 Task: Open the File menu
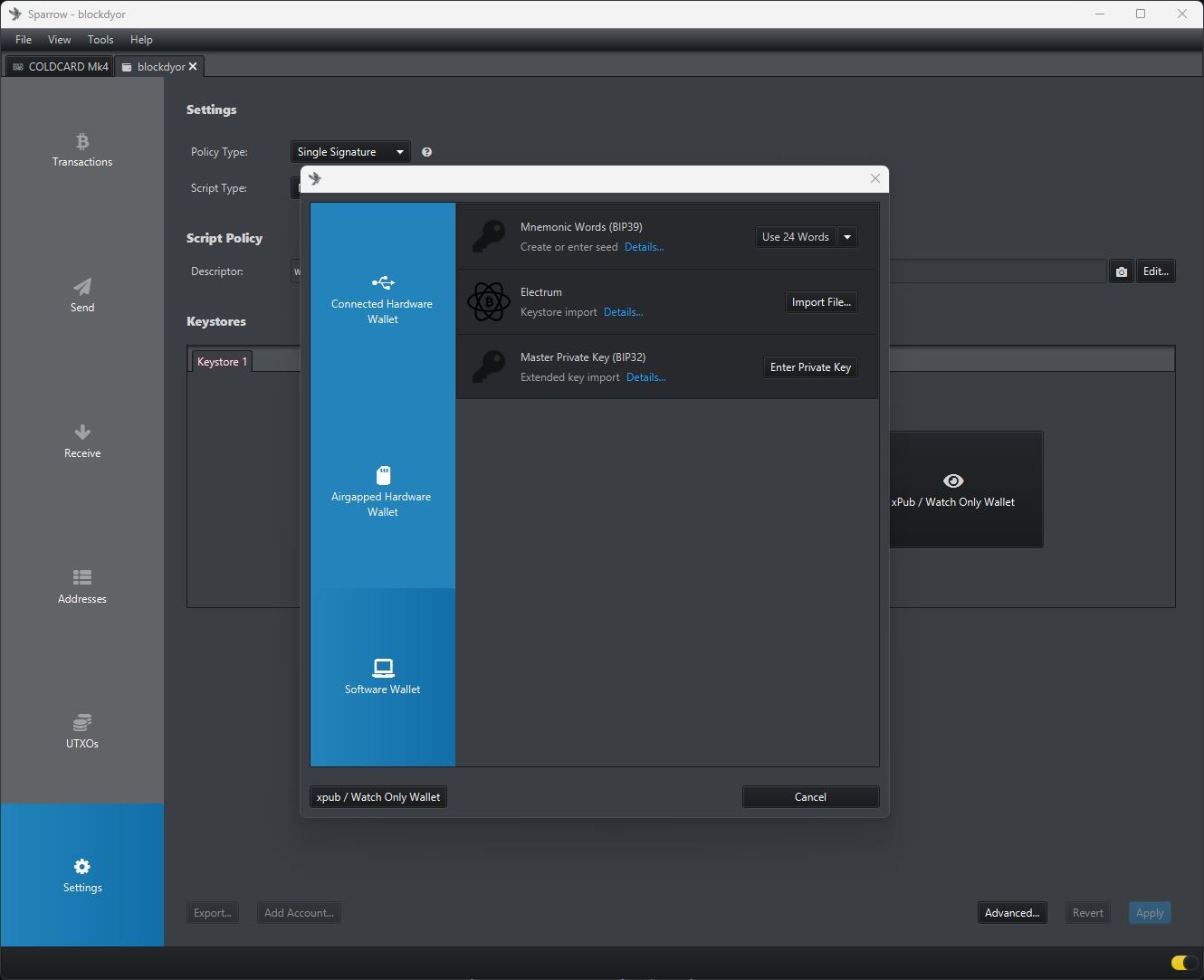point(24,40)
